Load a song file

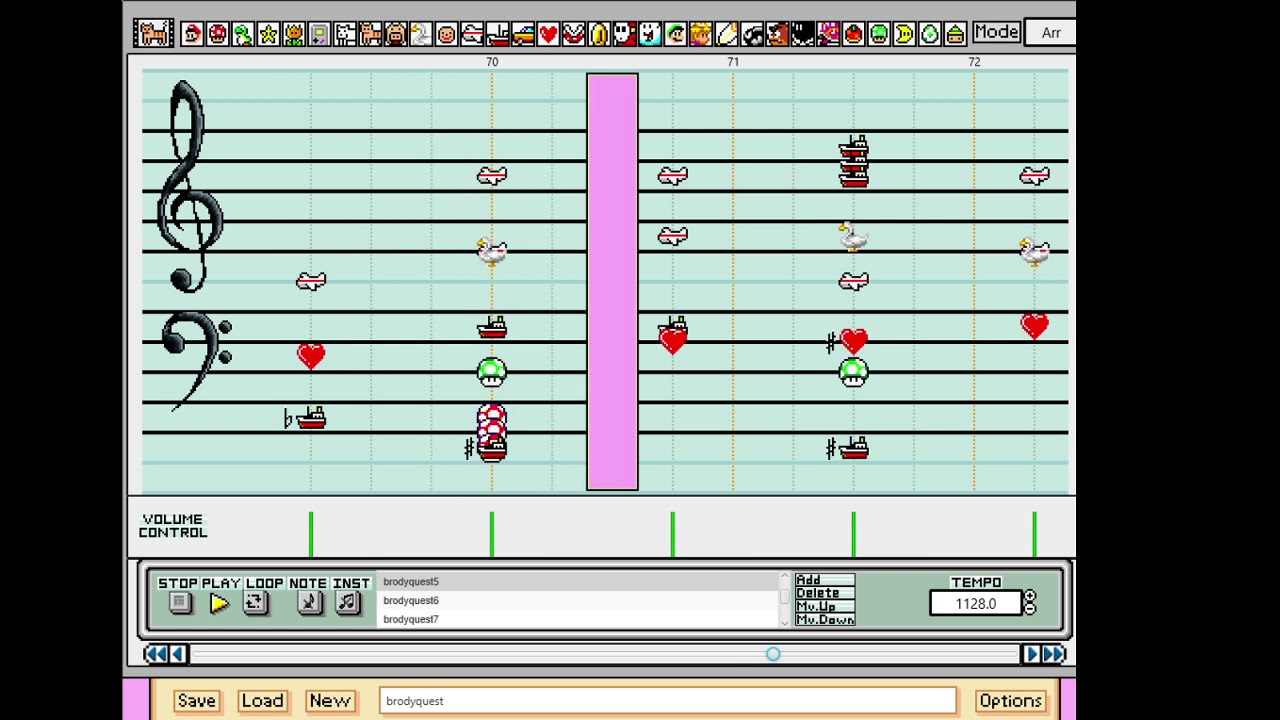(x=262, y=701)
